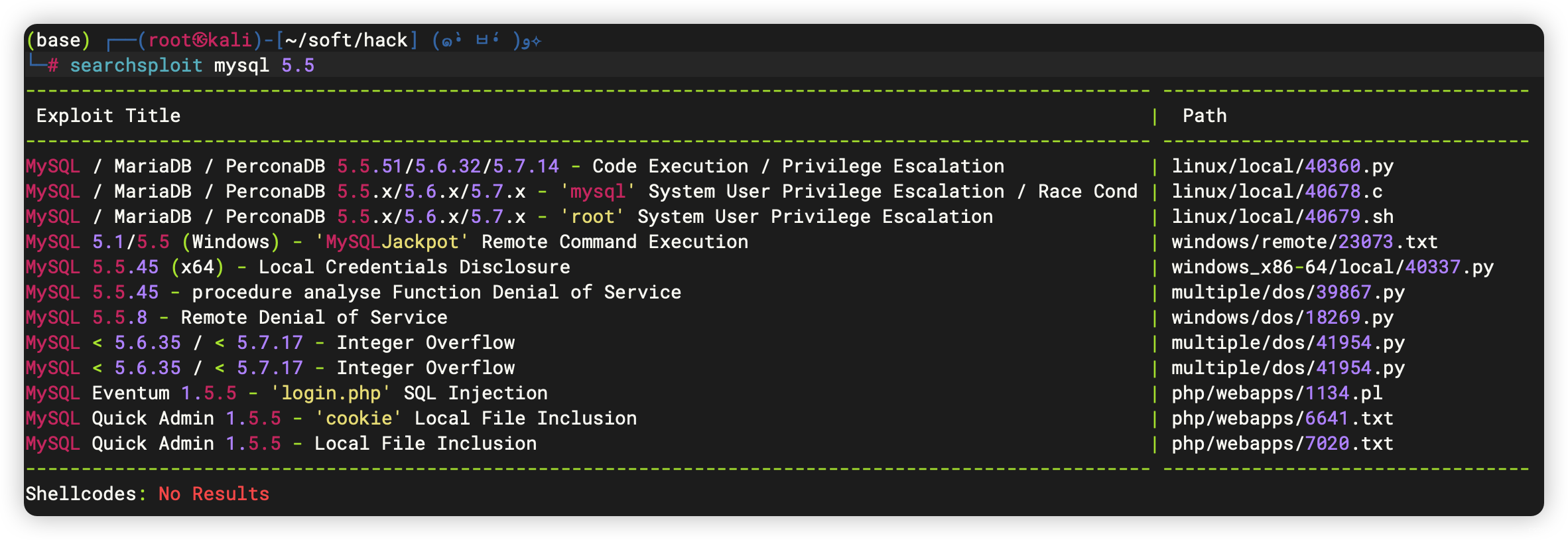Image resolution: width=1568 pixels, height=540 pixels.
Task: Click path 'php/webapps/1134.pl'
Action: (x=1277, y=393)
